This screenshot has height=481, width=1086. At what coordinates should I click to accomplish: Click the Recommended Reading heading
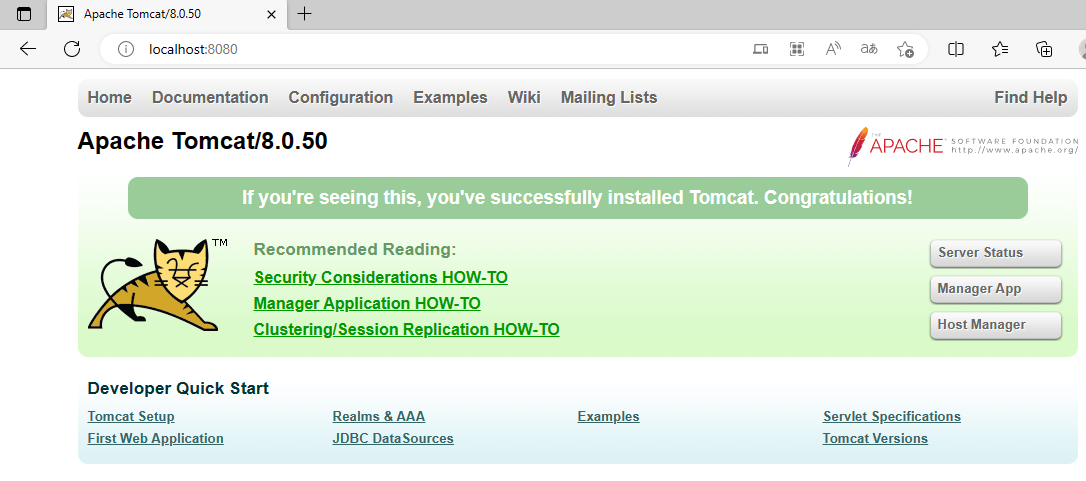click(355, 250)
